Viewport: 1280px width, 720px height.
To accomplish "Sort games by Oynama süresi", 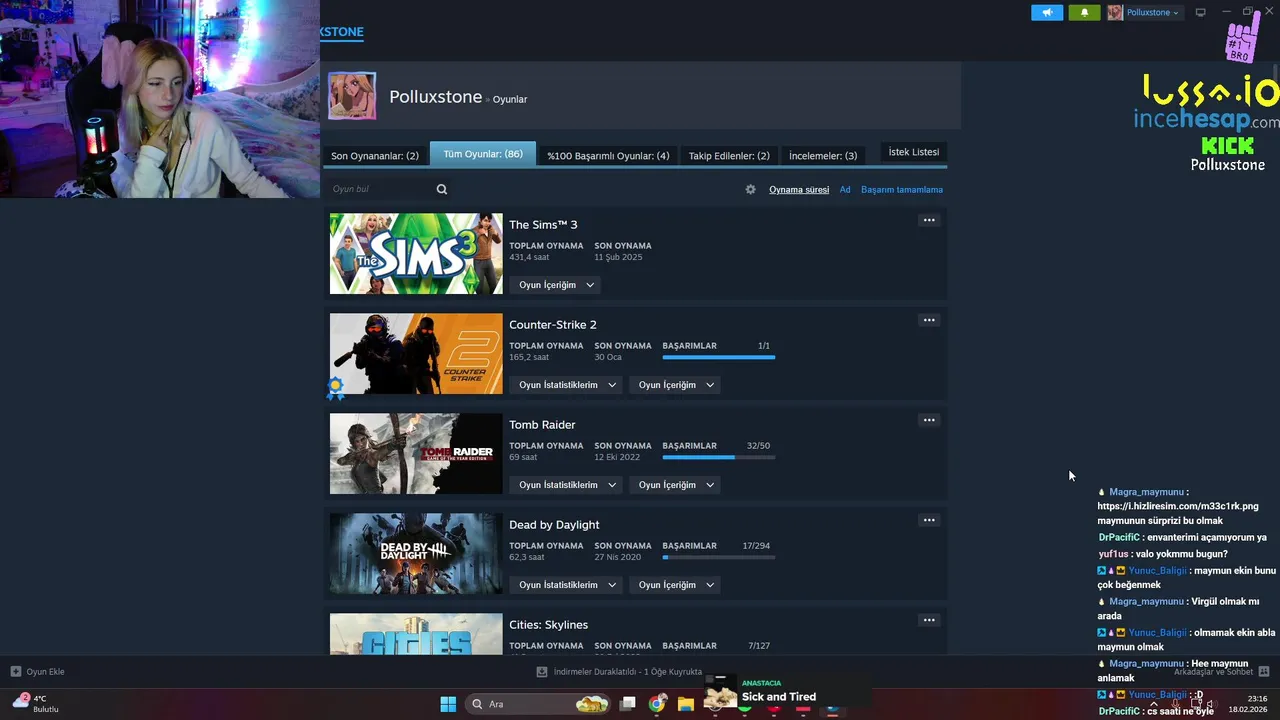I will pos(799,190).
